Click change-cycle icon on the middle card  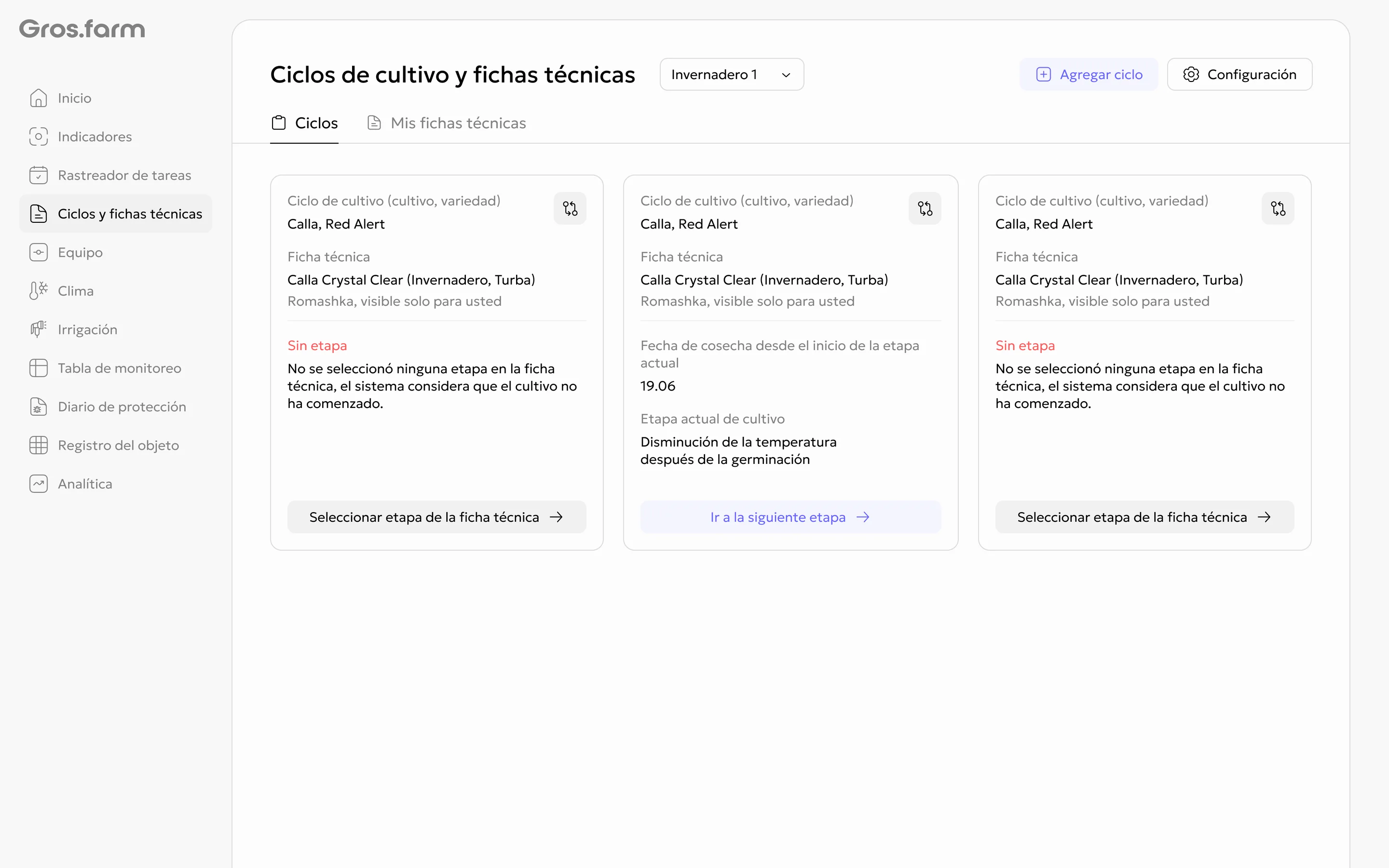click(x=925, y=208)
